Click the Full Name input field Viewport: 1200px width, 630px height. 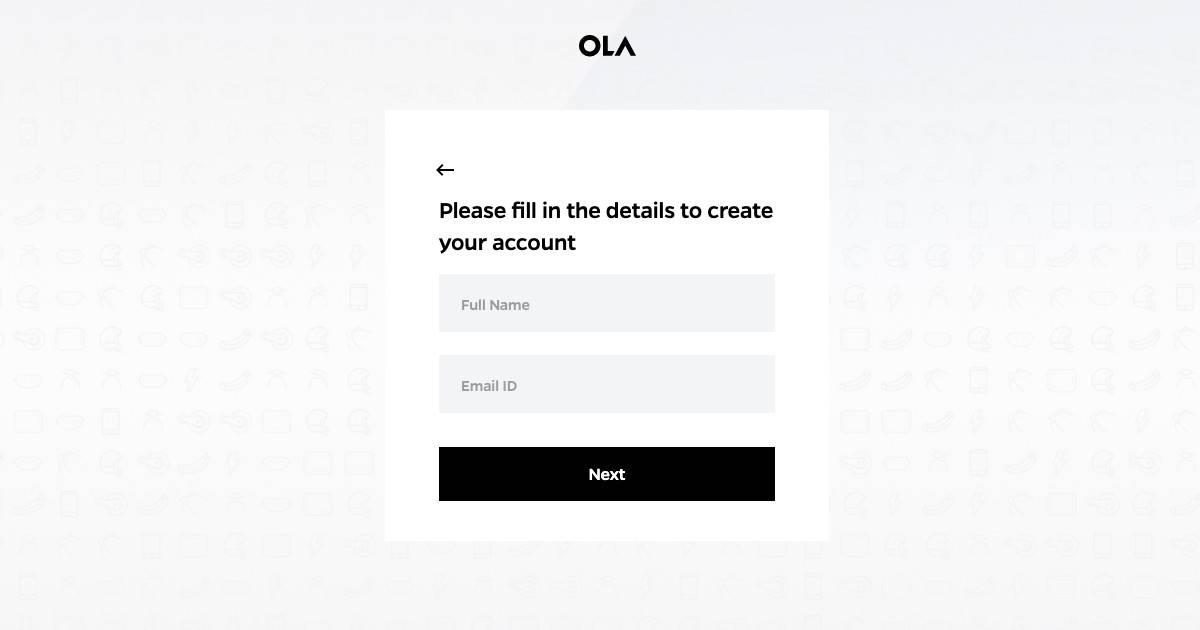coord(607,303)
